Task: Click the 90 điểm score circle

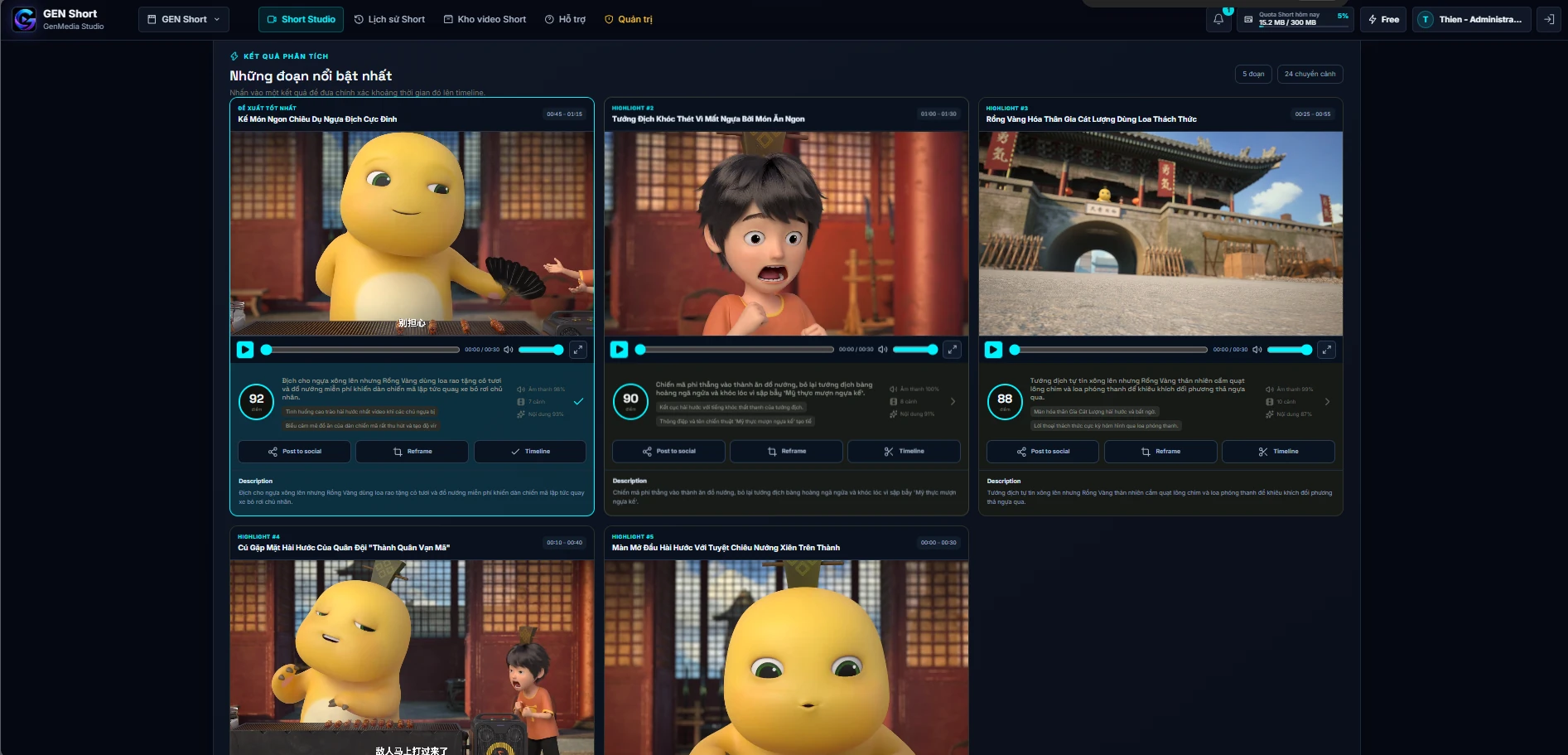Action: point(630,401)
